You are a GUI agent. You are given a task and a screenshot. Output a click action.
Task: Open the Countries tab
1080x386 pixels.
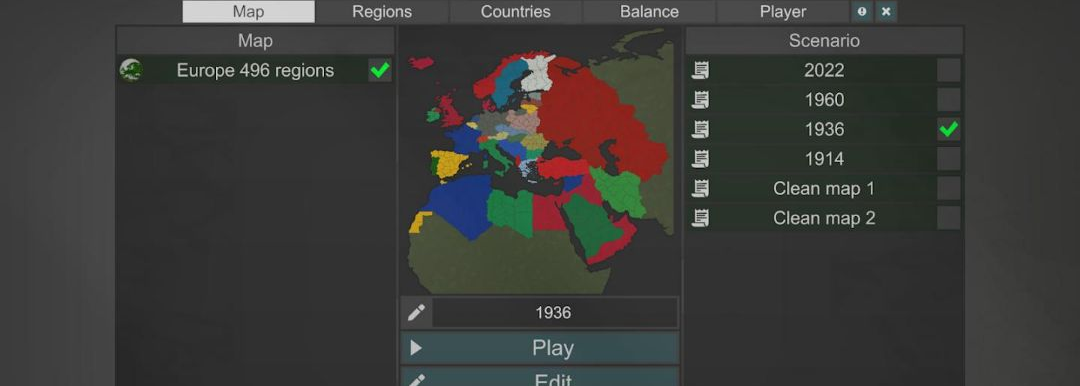515,12
